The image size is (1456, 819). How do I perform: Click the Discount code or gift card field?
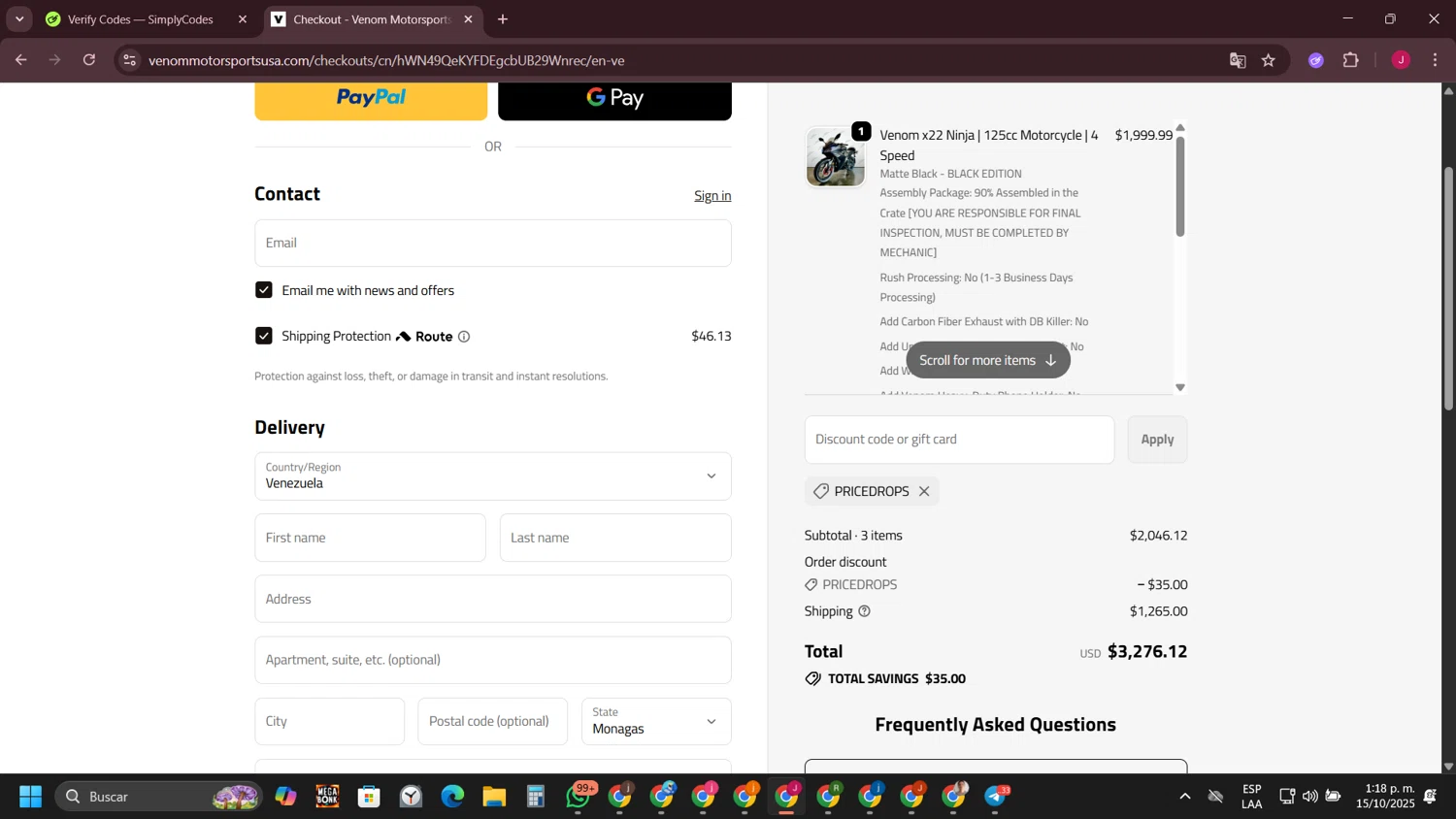959,440
